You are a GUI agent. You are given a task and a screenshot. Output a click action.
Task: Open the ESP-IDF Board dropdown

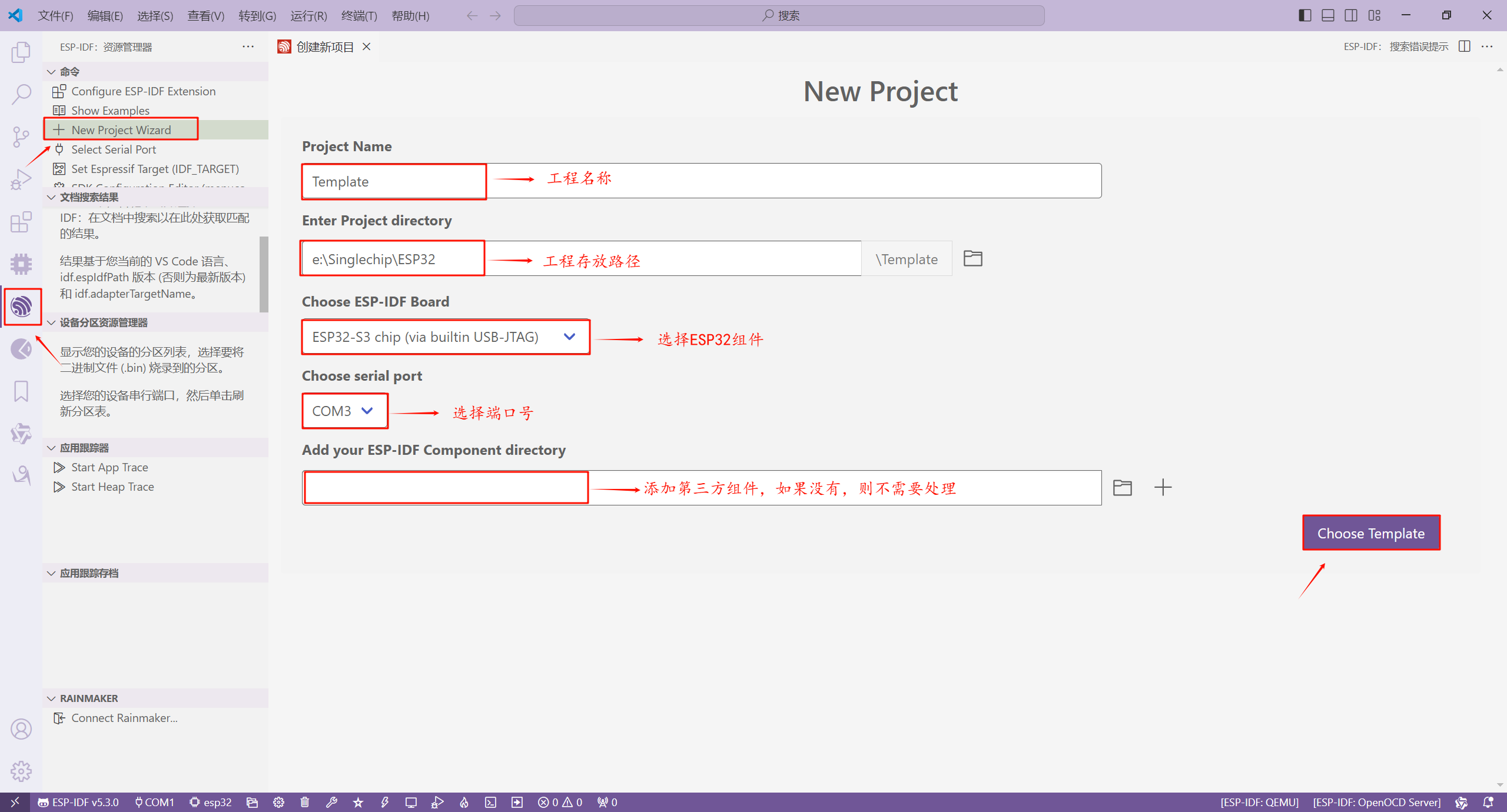(445, 337)
